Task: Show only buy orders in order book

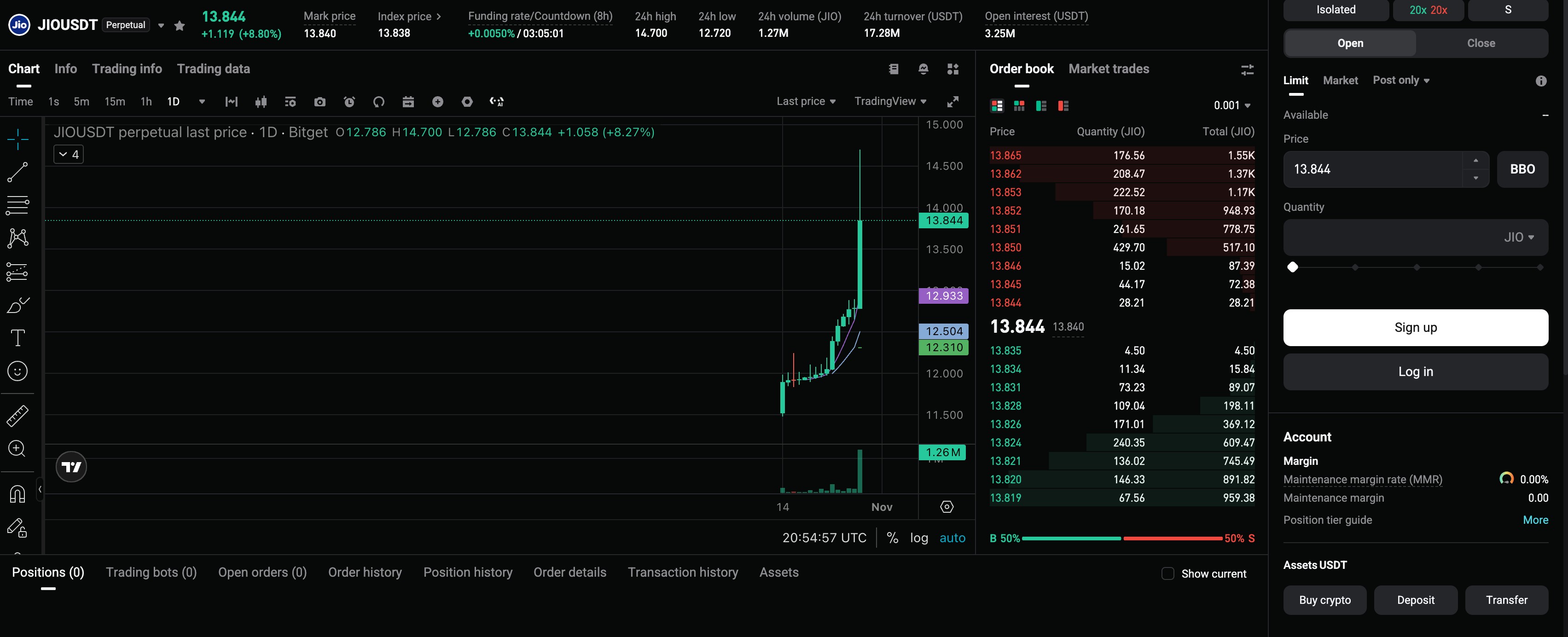Action: (1041, 106)
